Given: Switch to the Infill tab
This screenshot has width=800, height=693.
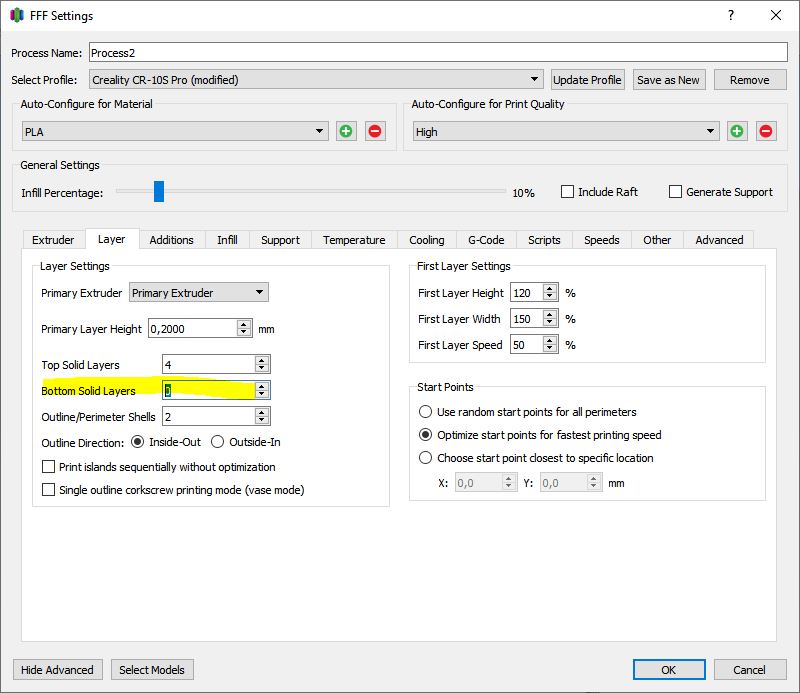Looking at the screenshot, I should [227, 240].
